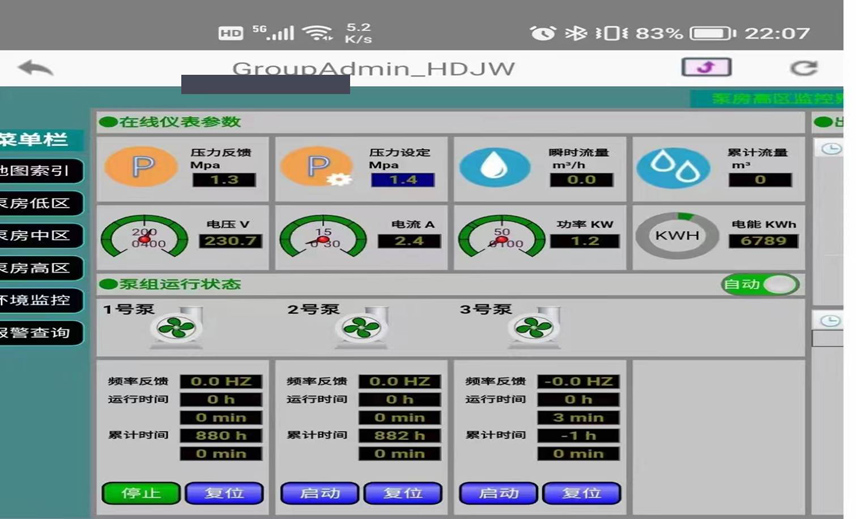
Task: Toggle the 自动 auto mode switch
Action: pos(760,285)
